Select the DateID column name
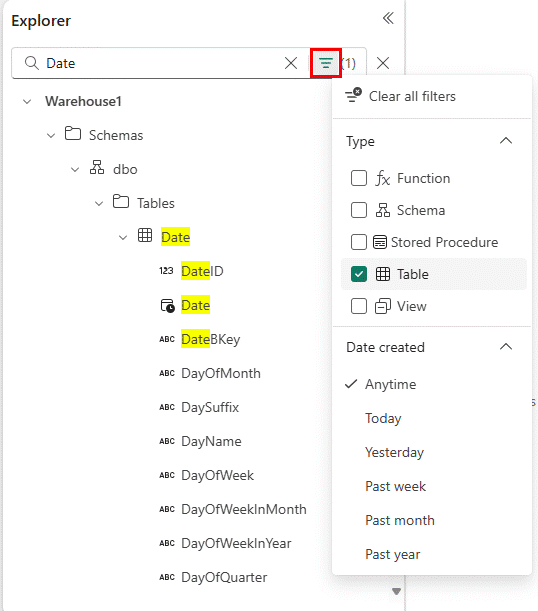This screenshot has width=538, height=611. coord(202,271)
